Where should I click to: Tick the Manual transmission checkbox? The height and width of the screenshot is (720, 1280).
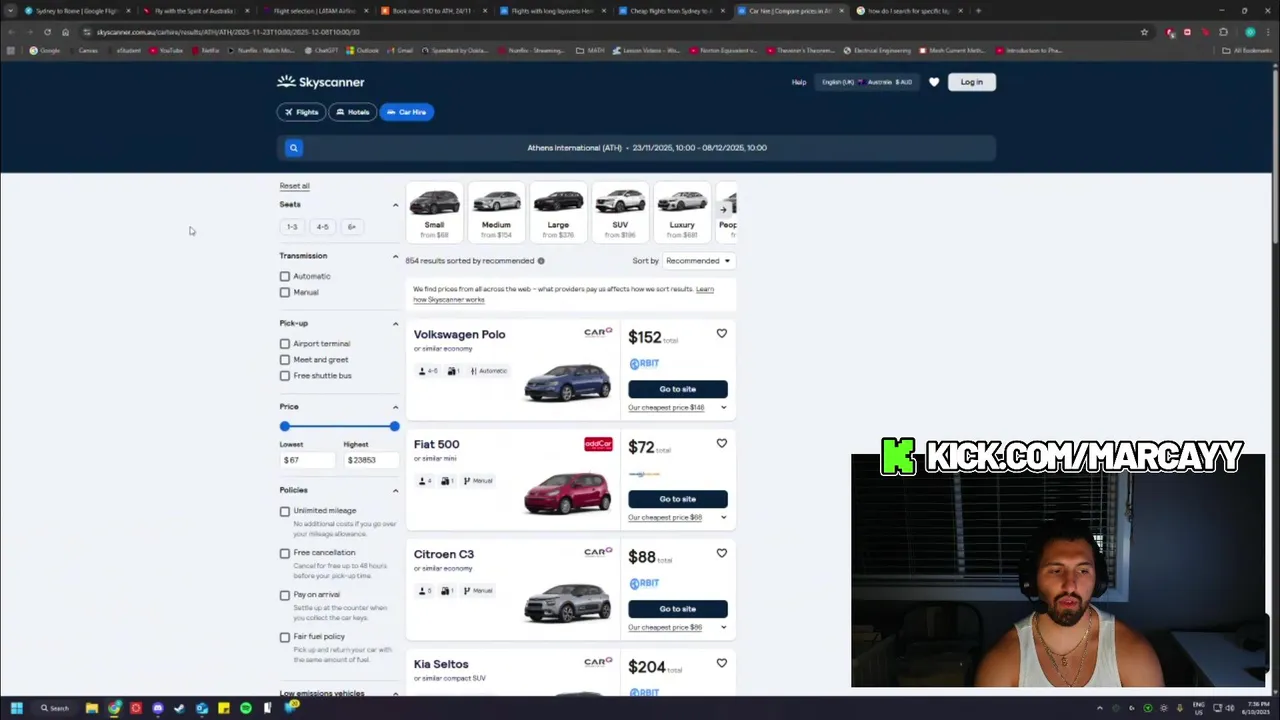(285, 292)
